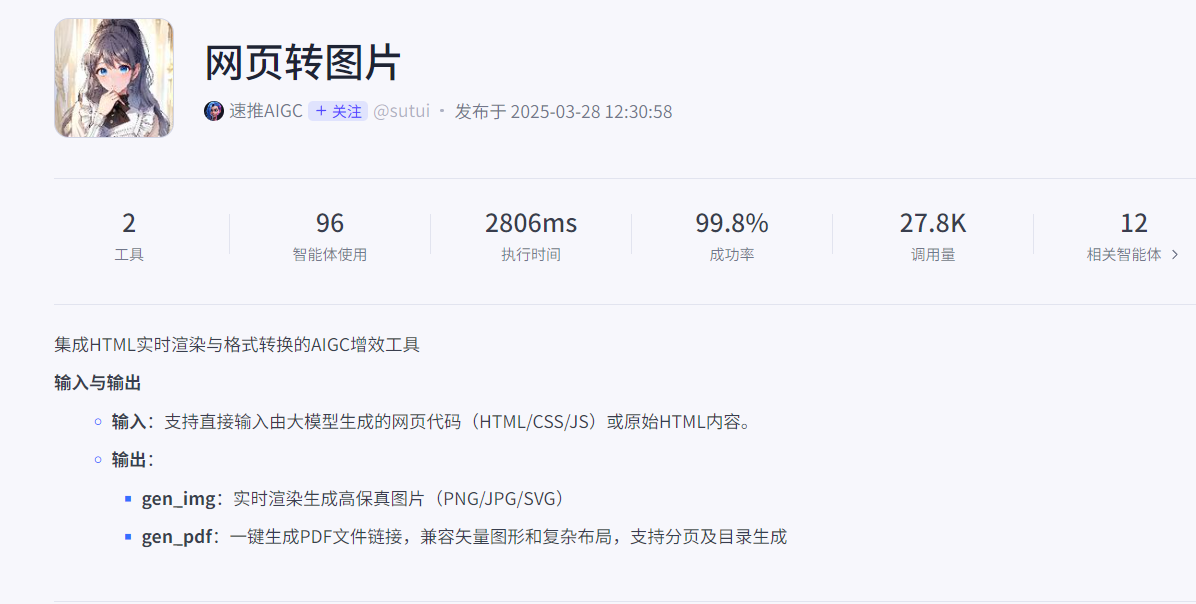Screen dimensions: 1196x604
Task: Open the 速推AIGC author name link
Action: 265,111
